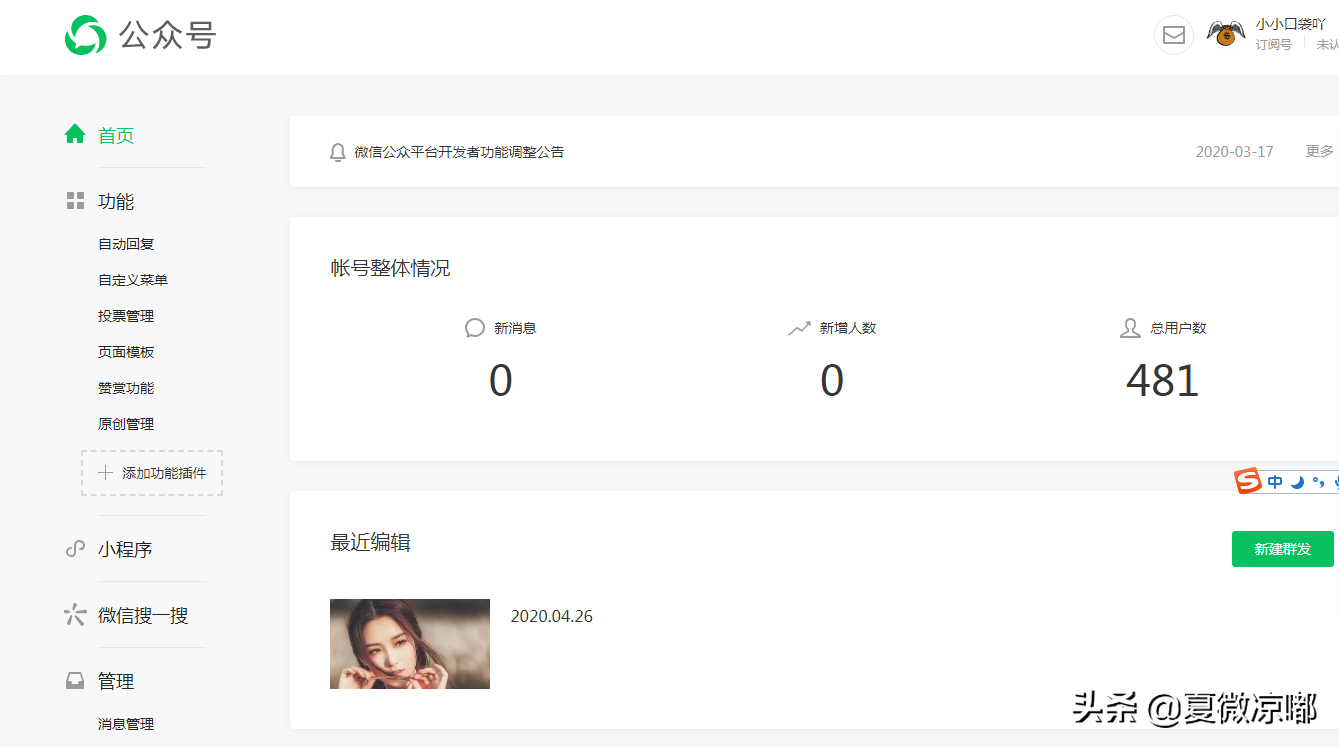
Task: Click the 总用户数 user silhouette icon
Action: pos(1129,327)
